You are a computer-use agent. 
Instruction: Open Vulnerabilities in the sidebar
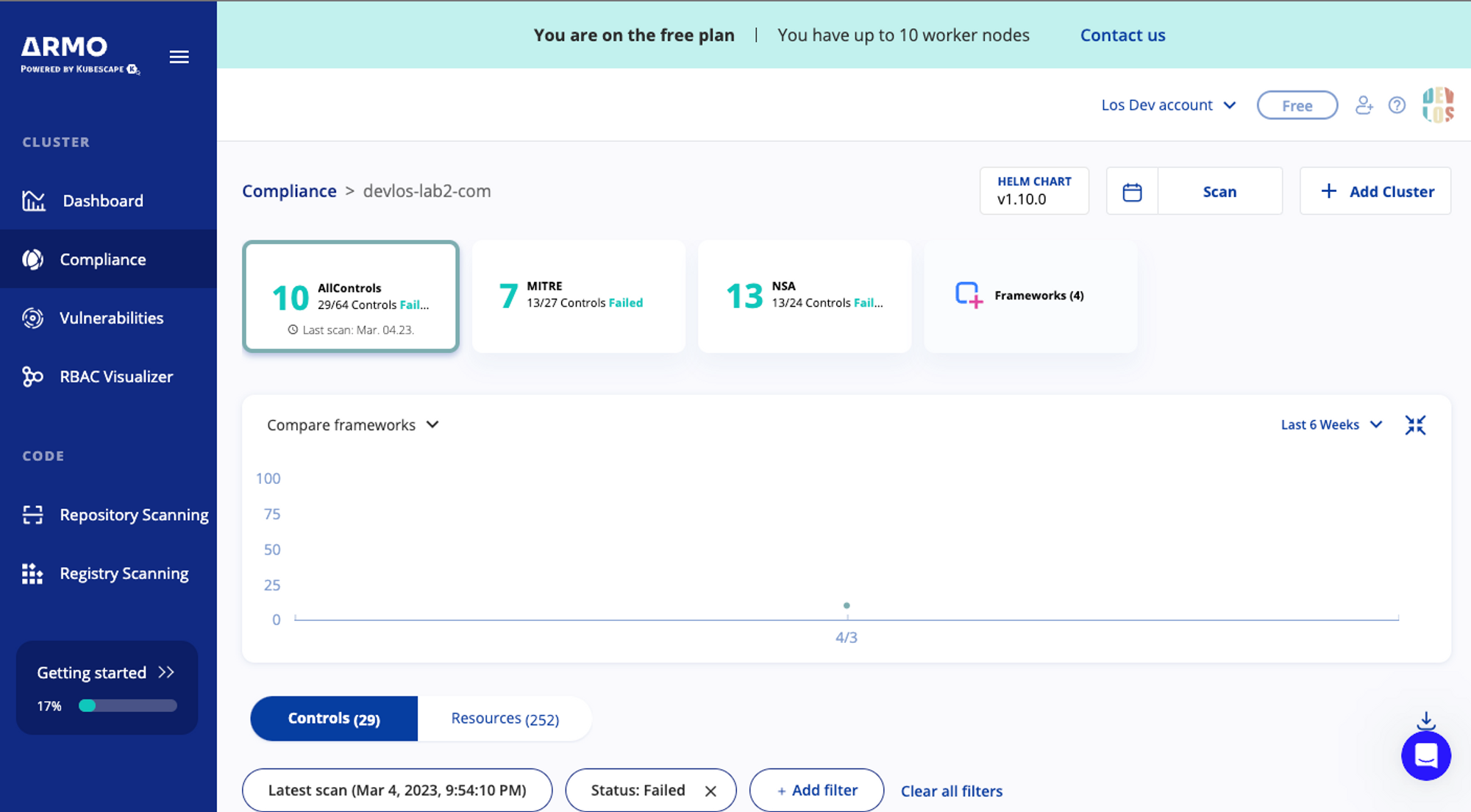pos(111,318)
